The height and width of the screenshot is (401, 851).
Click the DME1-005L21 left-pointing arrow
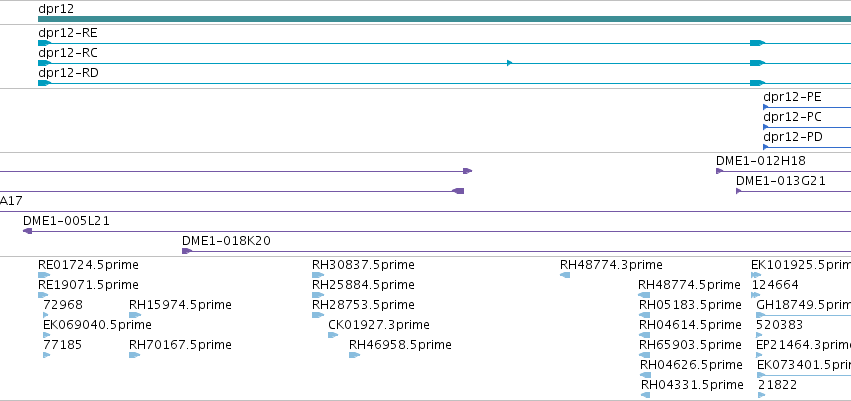[28, 231]
